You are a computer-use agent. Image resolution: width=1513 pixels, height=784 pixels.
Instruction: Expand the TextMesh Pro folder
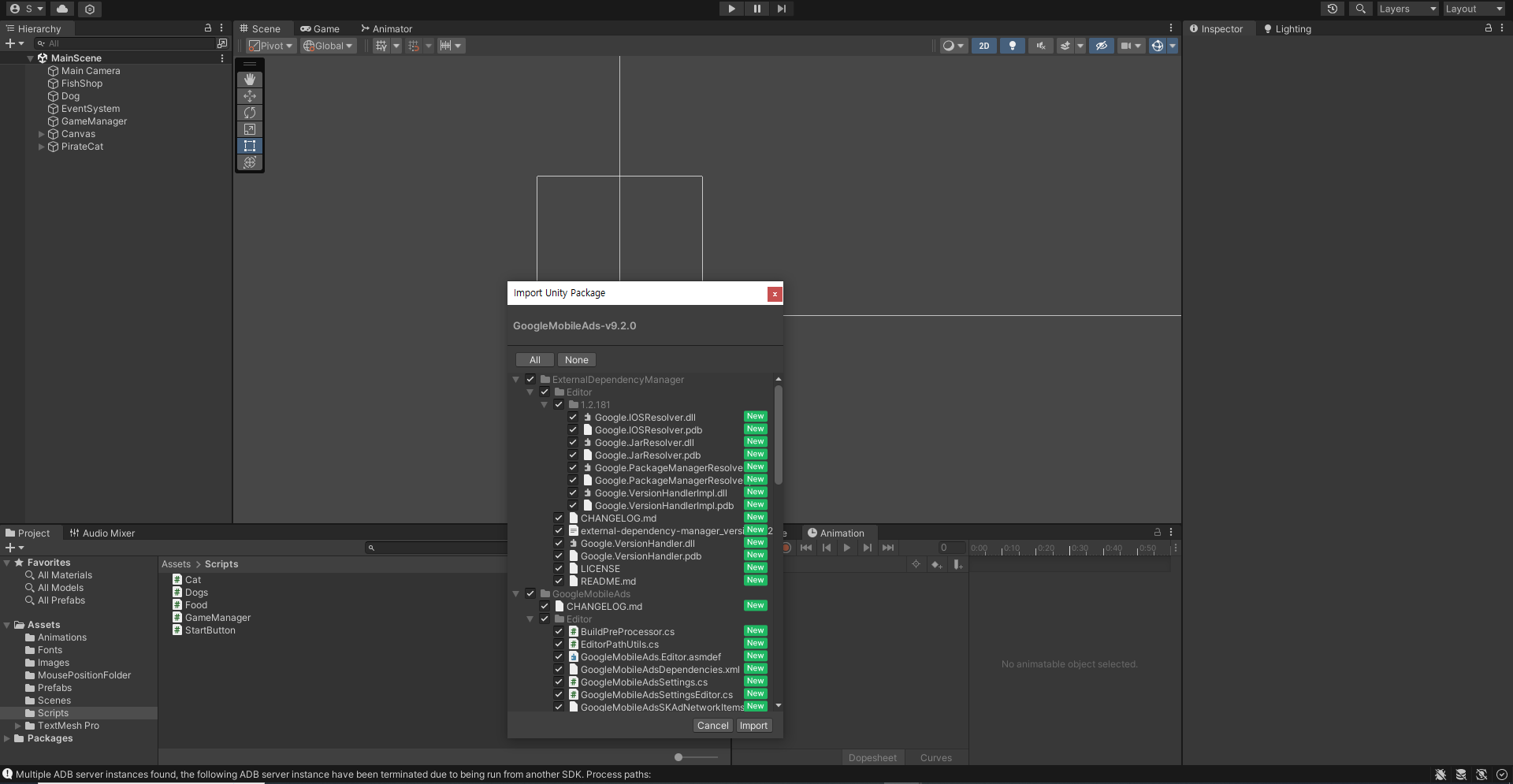coord(18,726)
